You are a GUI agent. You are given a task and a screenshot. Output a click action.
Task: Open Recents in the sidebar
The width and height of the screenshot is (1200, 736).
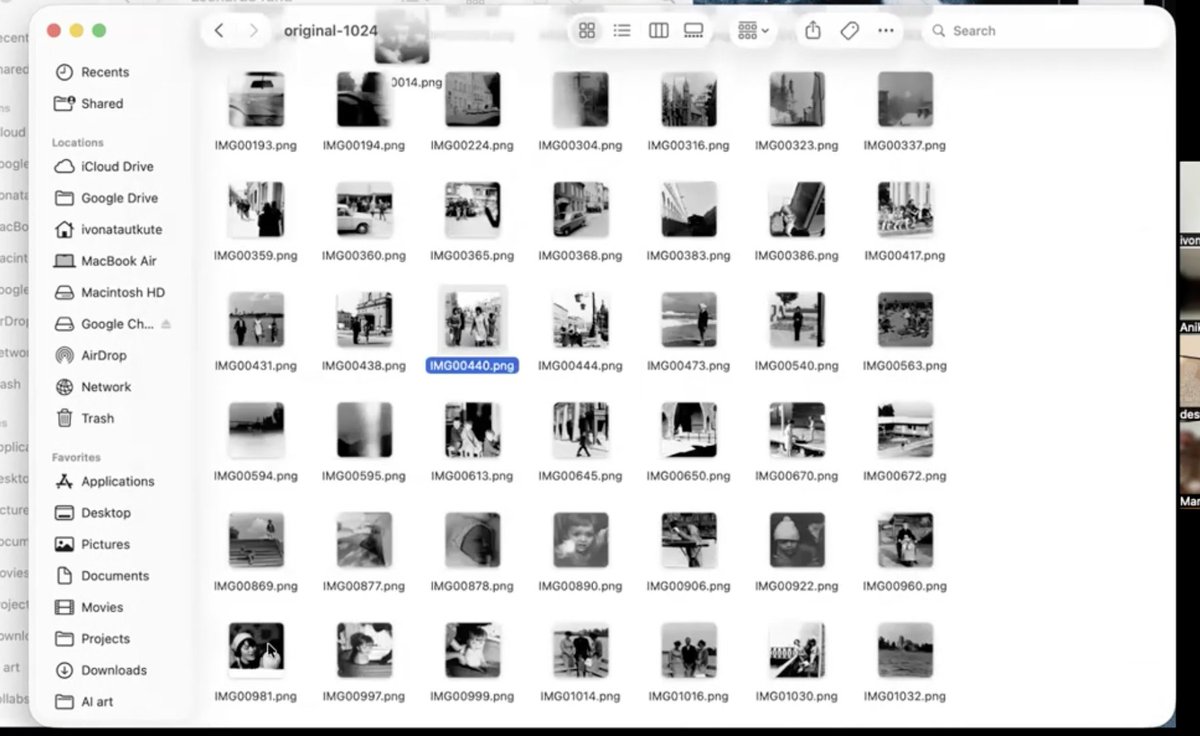click(105, 72)
